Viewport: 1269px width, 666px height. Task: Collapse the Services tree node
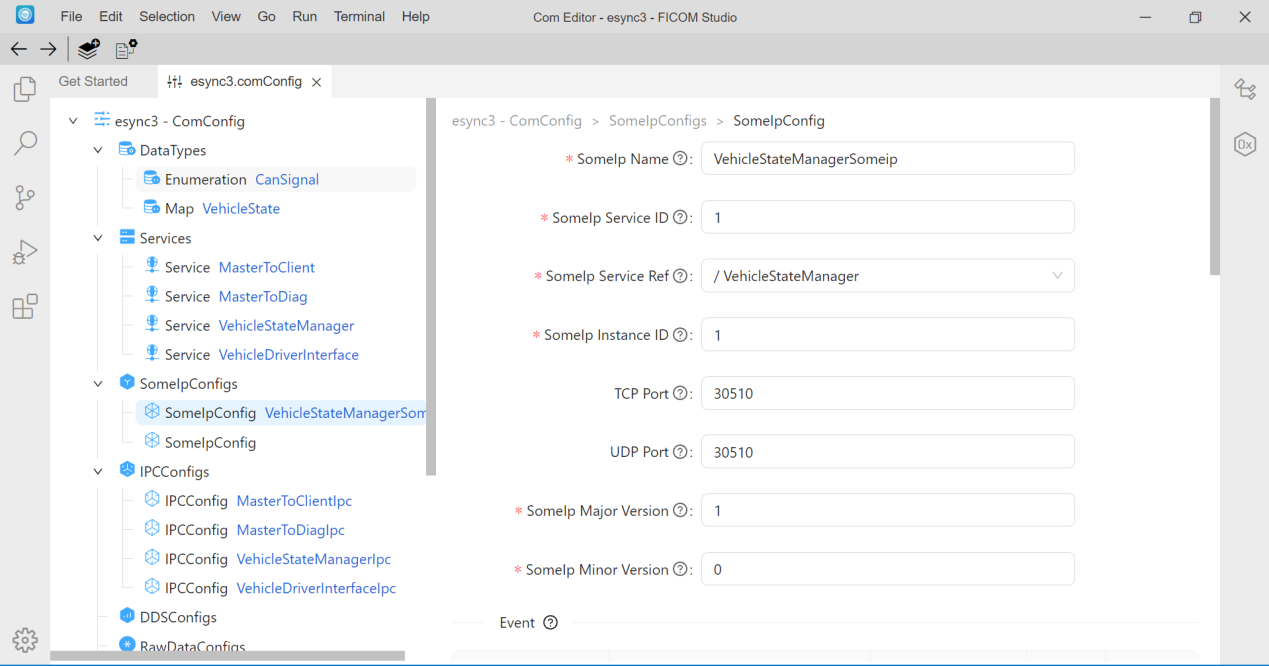coord(98,238)
